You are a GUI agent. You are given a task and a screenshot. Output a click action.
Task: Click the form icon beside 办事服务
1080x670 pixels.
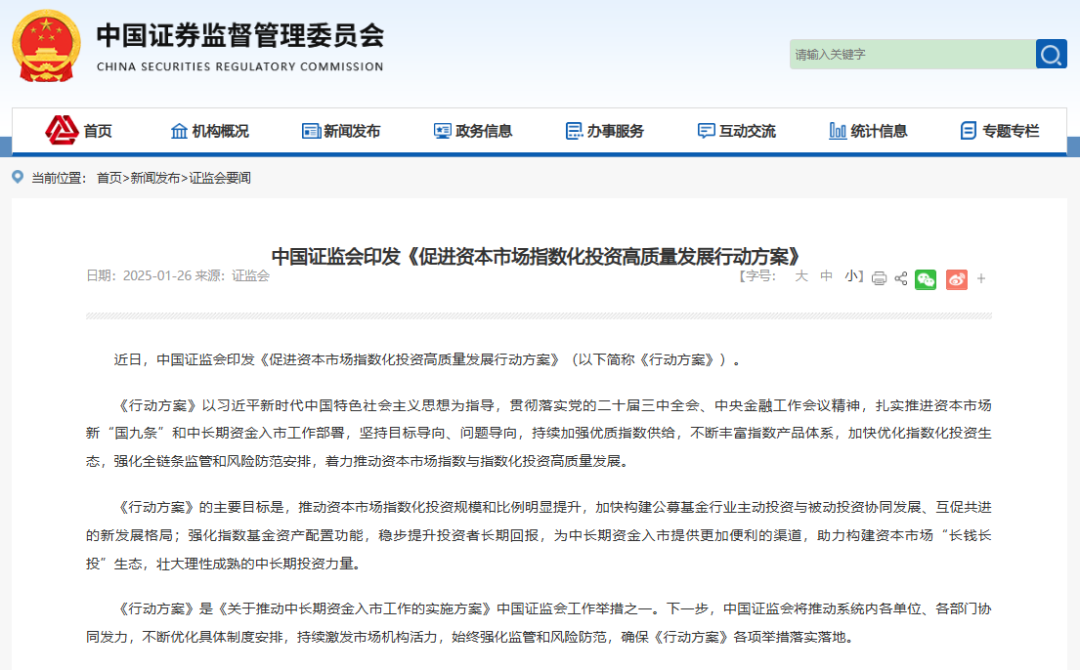[574, 131]
